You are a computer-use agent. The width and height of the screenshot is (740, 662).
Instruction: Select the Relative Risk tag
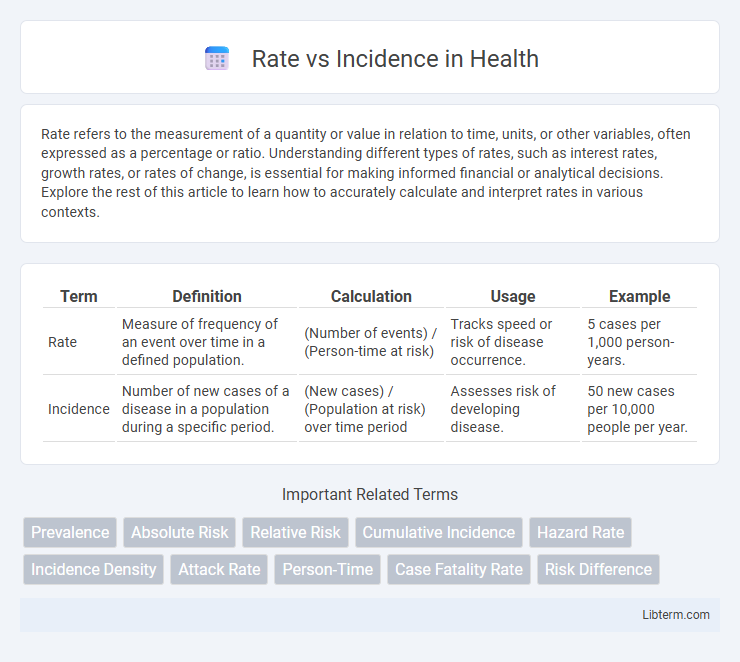tap(295, 532)
